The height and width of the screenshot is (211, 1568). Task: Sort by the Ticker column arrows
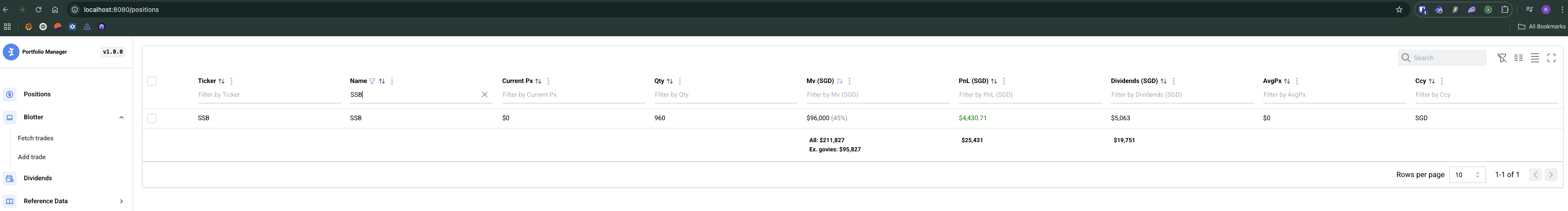(221, 81)
